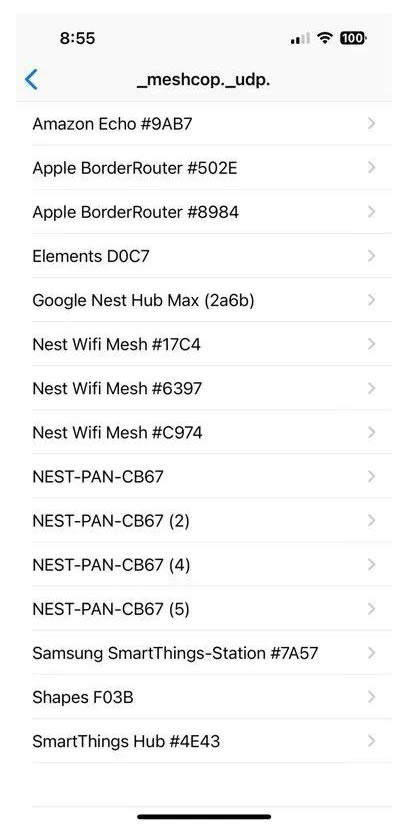The width and height of the screenshot is (415, 835).
Task: Tap chevron beside Shapes F03B
Action: point(372,697)
